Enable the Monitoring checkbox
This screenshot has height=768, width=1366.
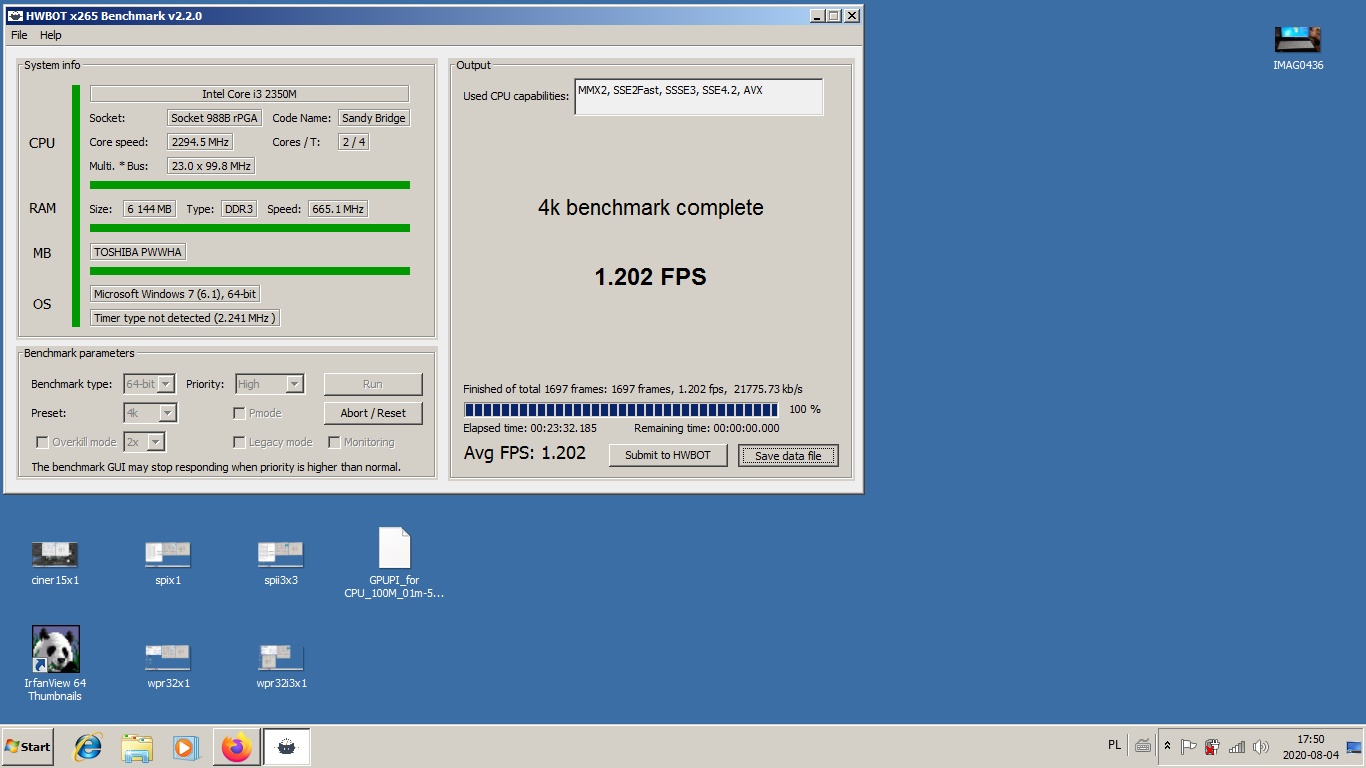pos(334,442)
